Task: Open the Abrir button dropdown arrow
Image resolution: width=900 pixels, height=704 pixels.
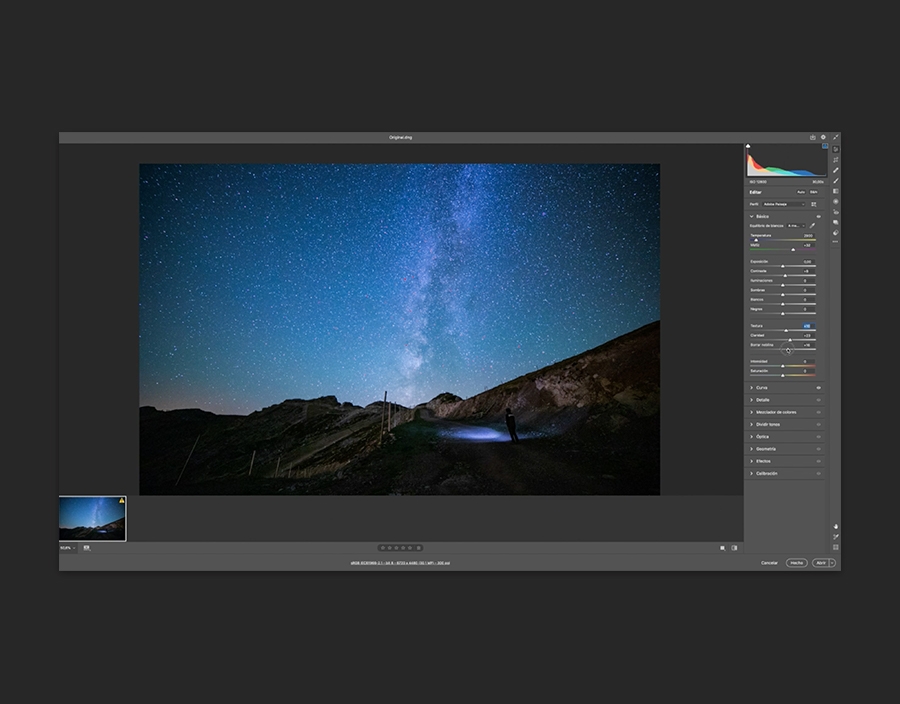Action: (x=833, y=563)
